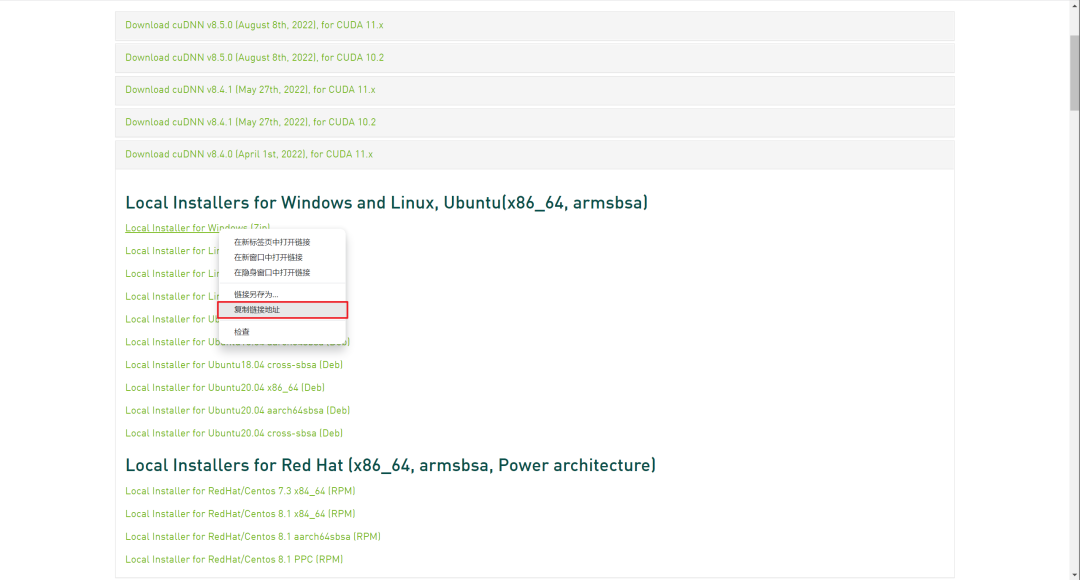
Task: Expand cuDNN v8.5.0 for CUDA 11.x section
Action: point(534,25)
